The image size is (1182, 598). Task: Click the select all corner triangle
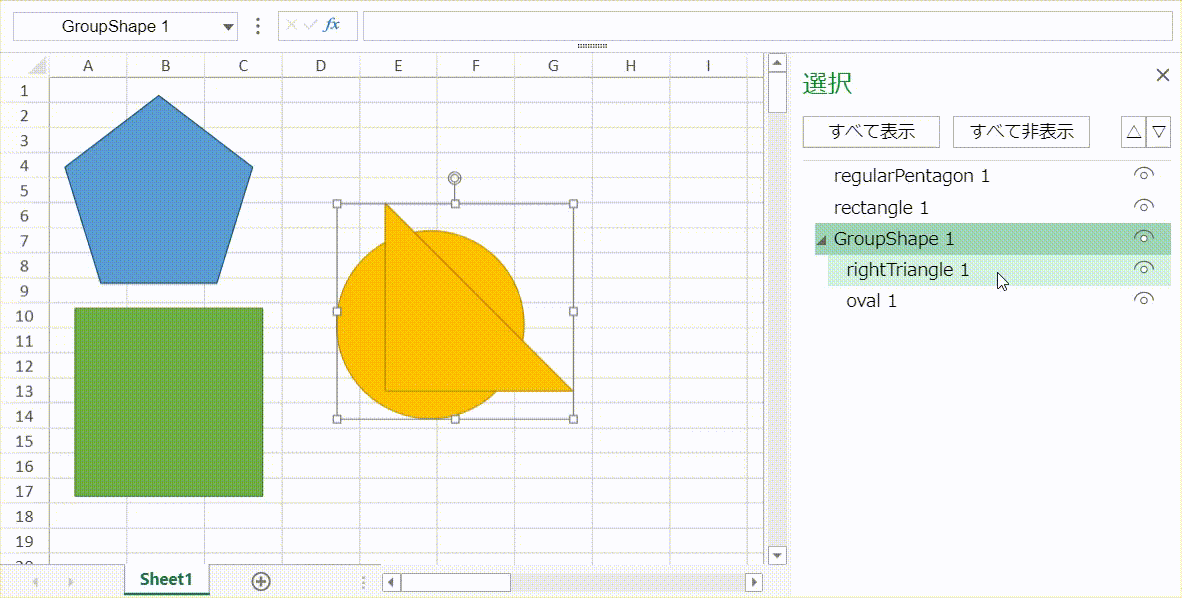coord(37,66)
